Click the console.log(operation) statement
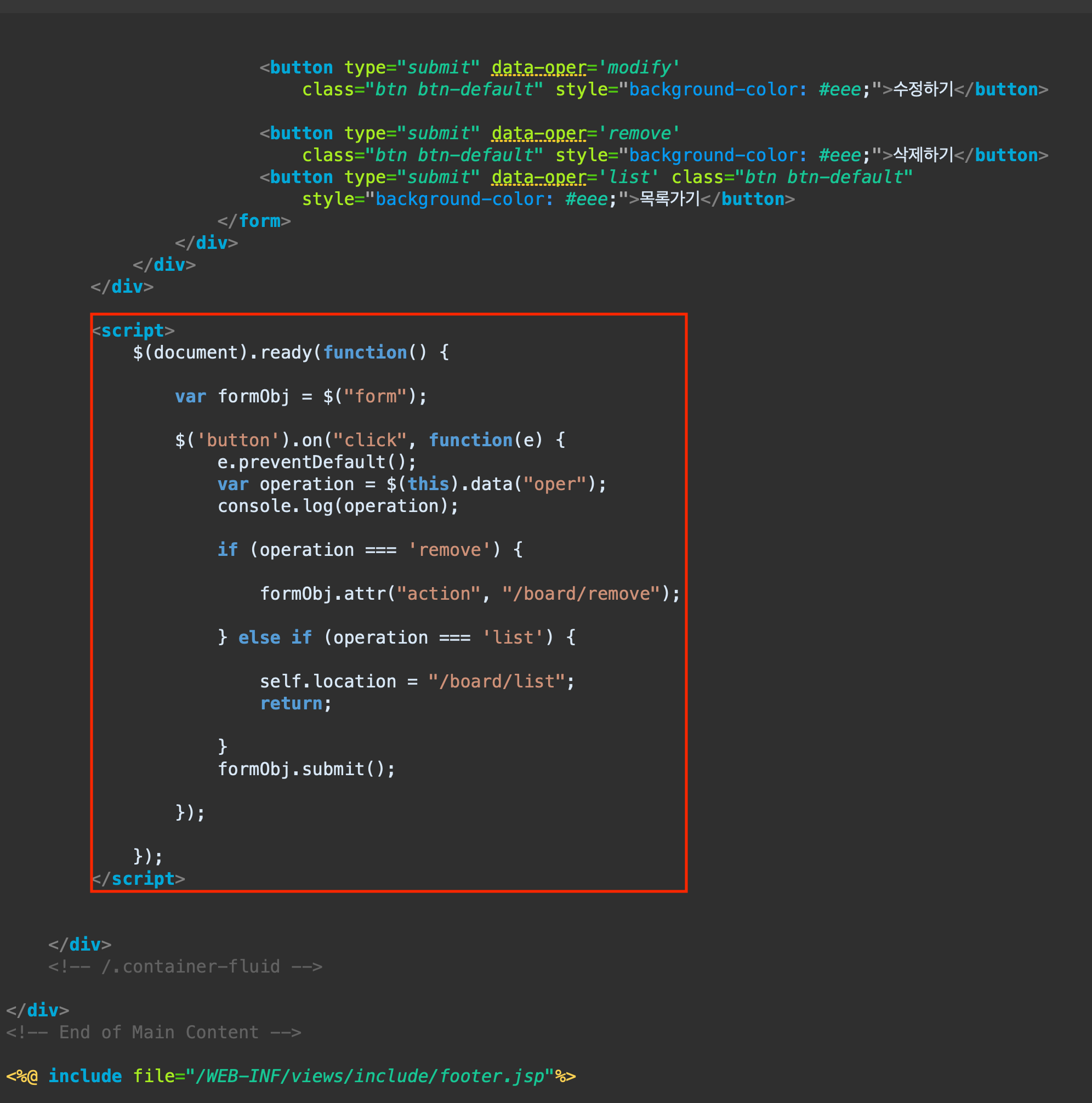1092x1103 pixels. pos(337,506)
